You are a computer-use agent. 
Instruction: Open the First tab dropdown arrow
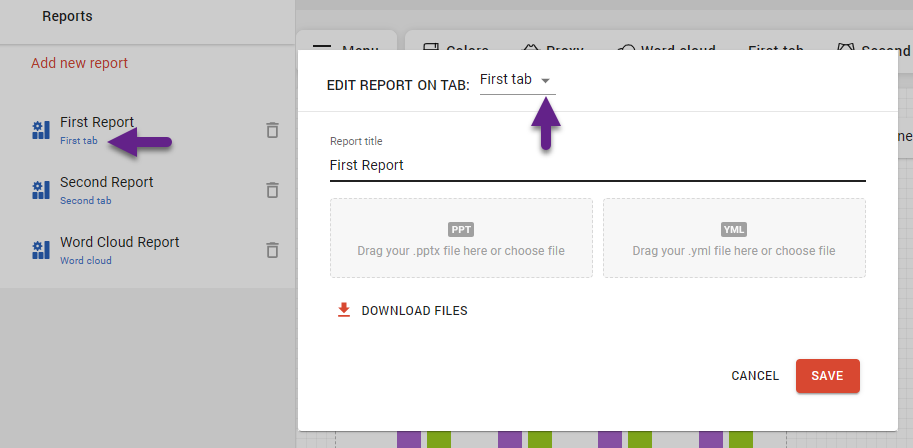[x=545, y=80]
